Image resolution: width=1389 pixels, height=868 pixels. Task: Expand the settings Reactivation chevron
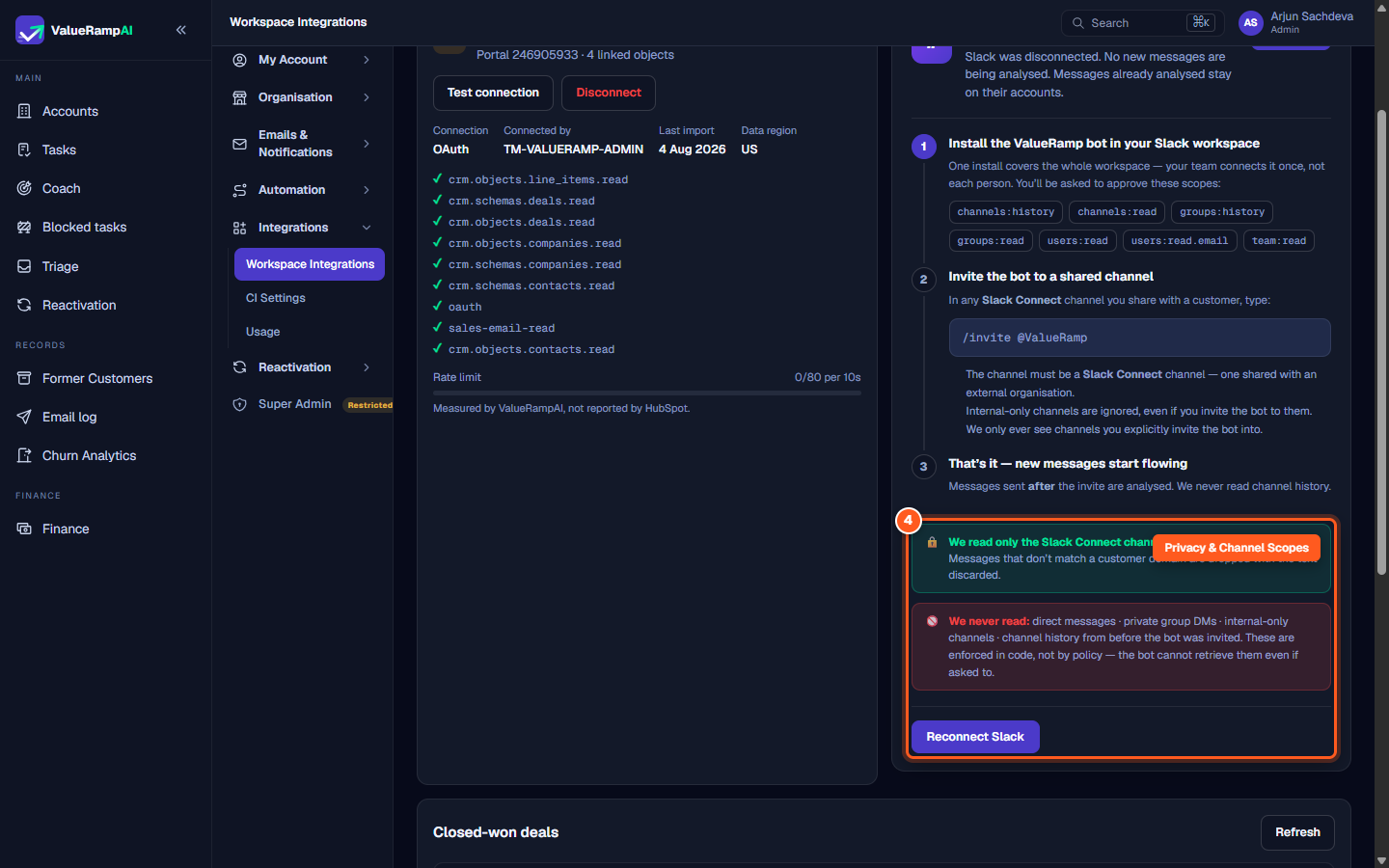click(367, 367)
